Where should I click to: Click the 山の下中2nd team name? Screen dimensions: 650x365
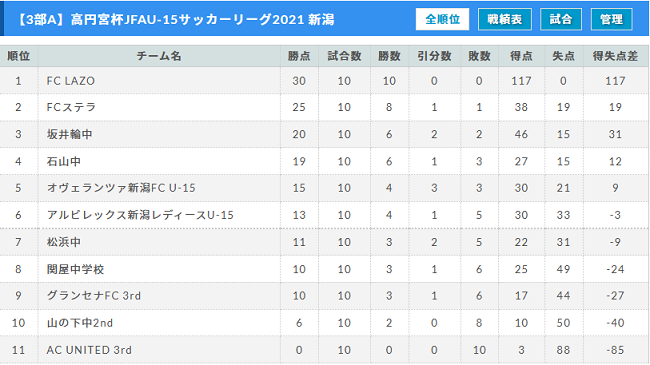(80, 323)
